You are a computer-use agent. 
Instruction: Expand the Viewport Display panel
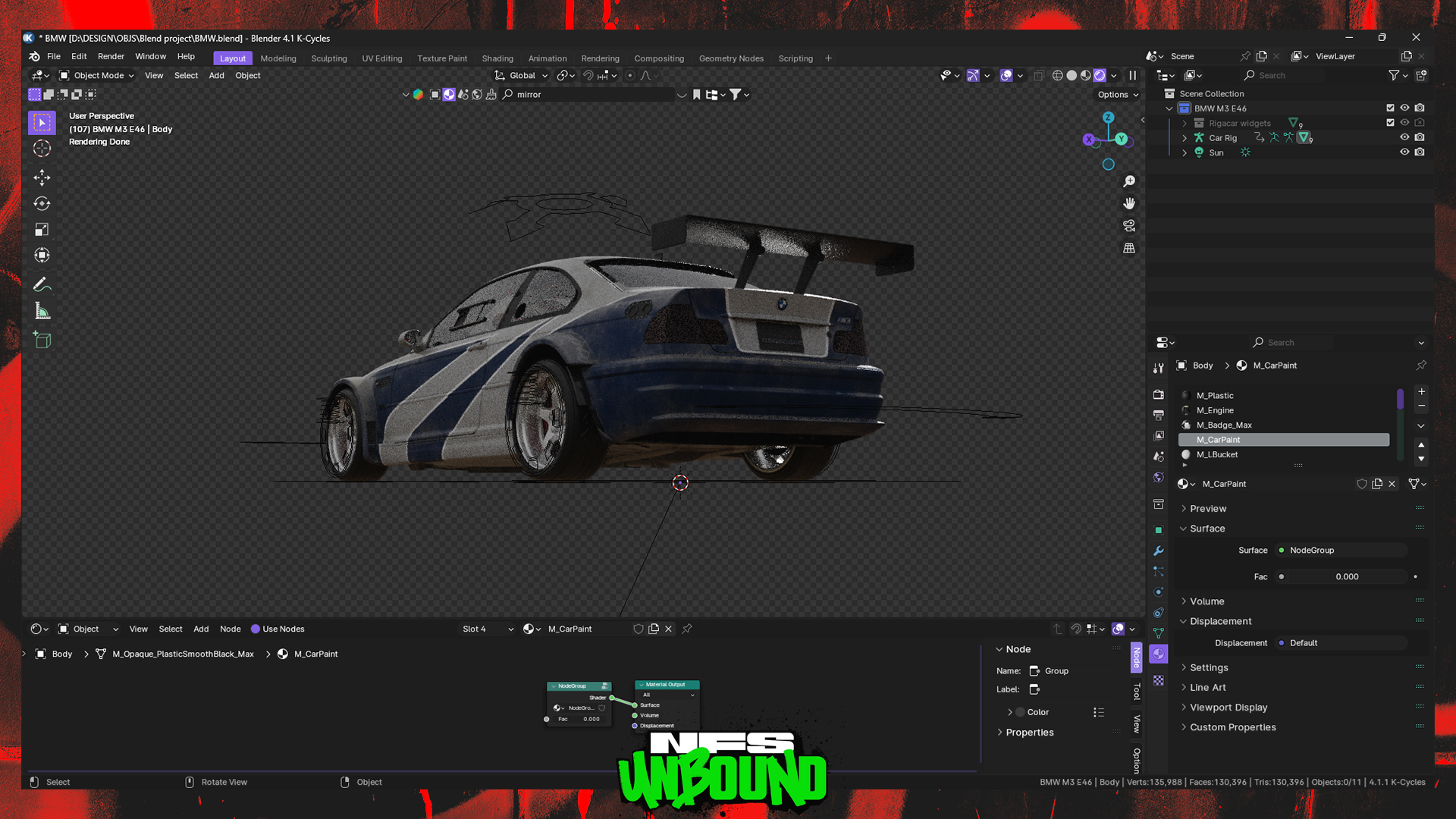[1228, 708]
